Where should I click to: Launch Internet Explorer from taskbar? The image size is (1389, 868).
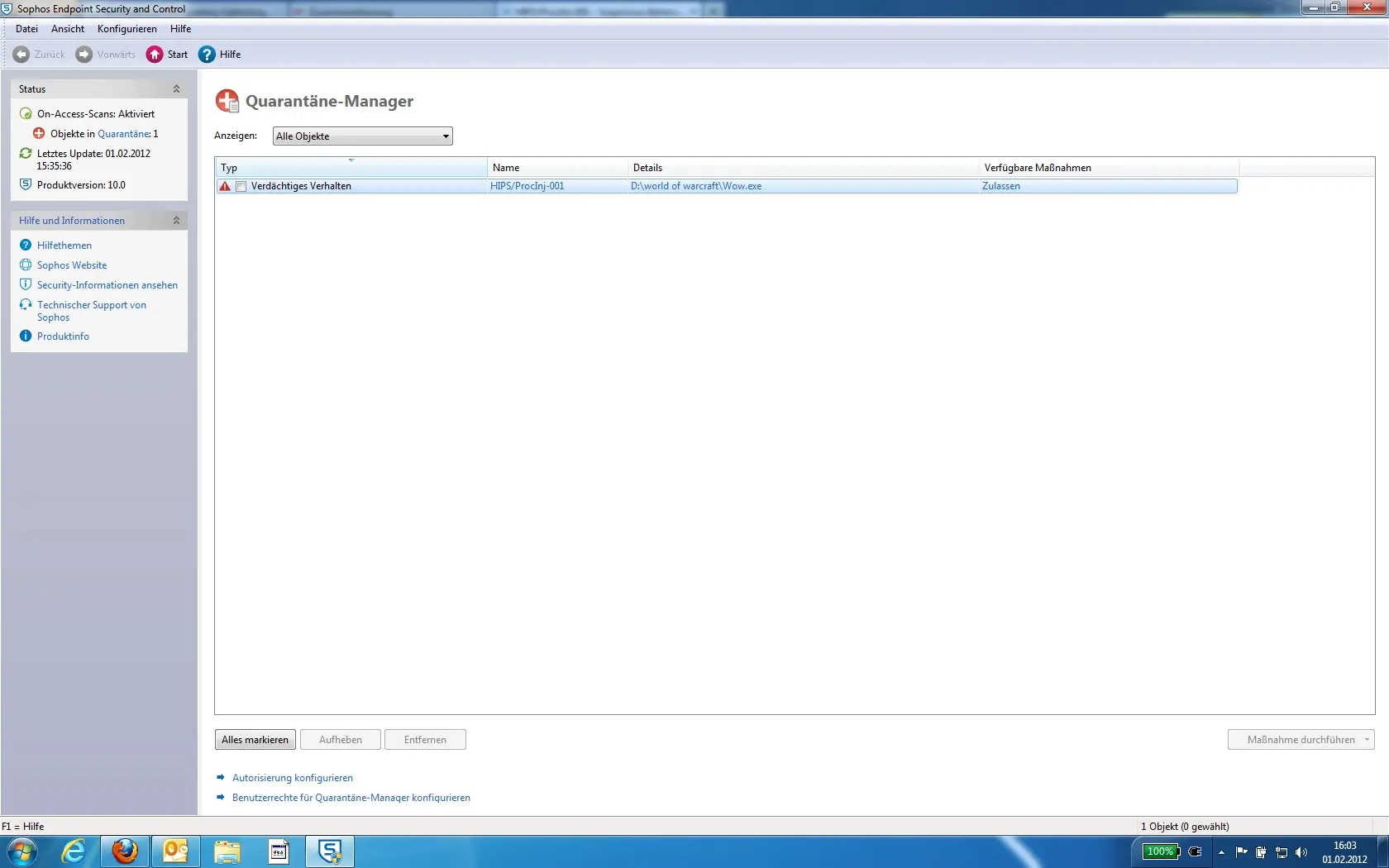74,851
